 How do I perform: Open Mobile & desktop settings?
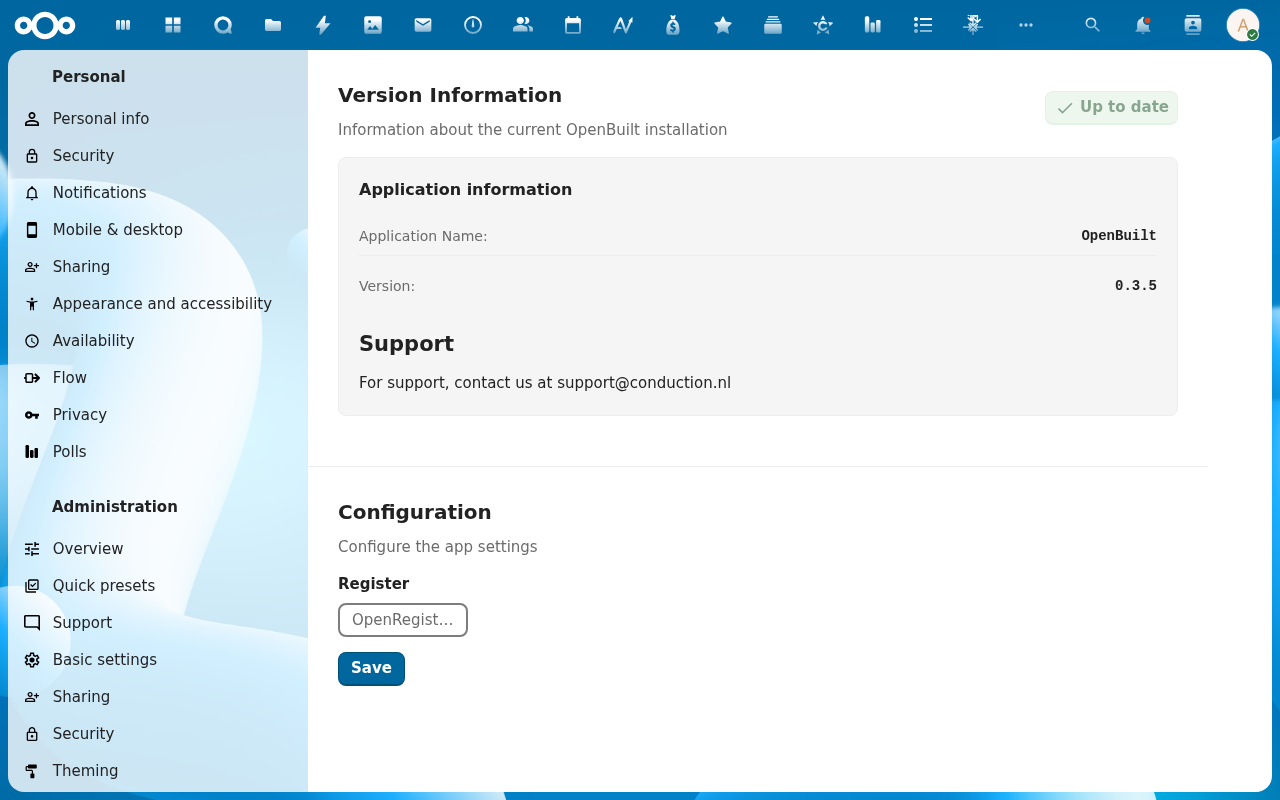click(158, 230)
